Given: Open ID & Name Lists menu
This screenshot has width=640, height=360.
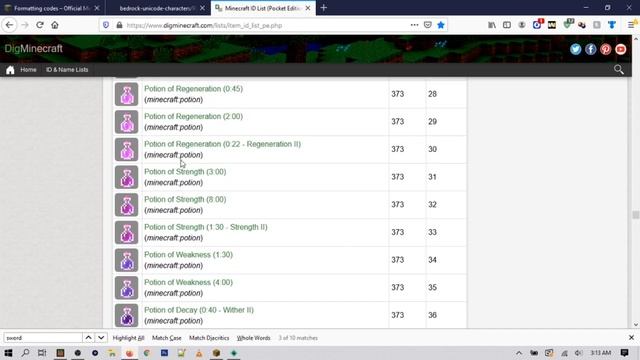Looking at the screenshot, I should pyautogui.click(x=67, y=70).
